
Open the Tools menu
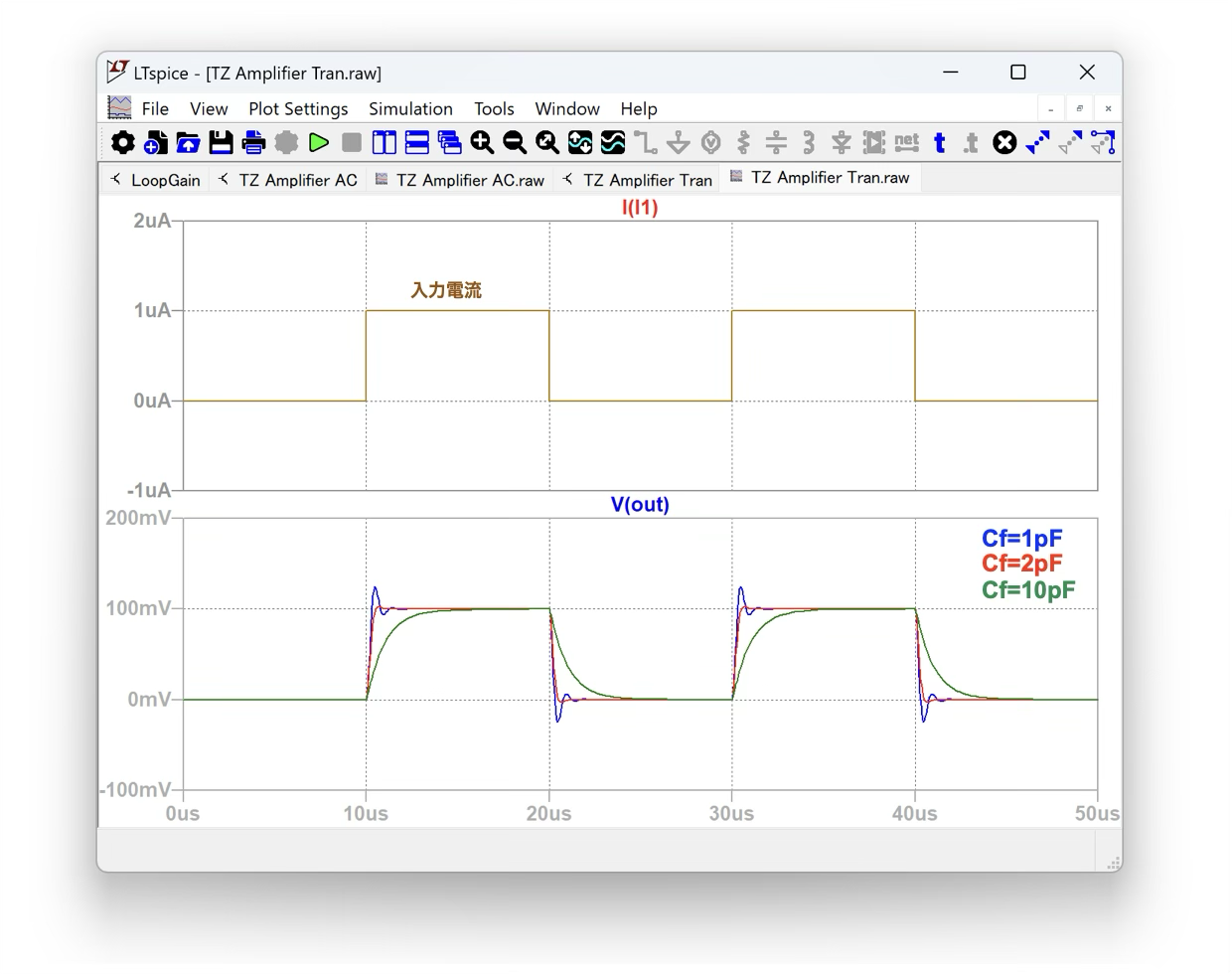[494, 108]
